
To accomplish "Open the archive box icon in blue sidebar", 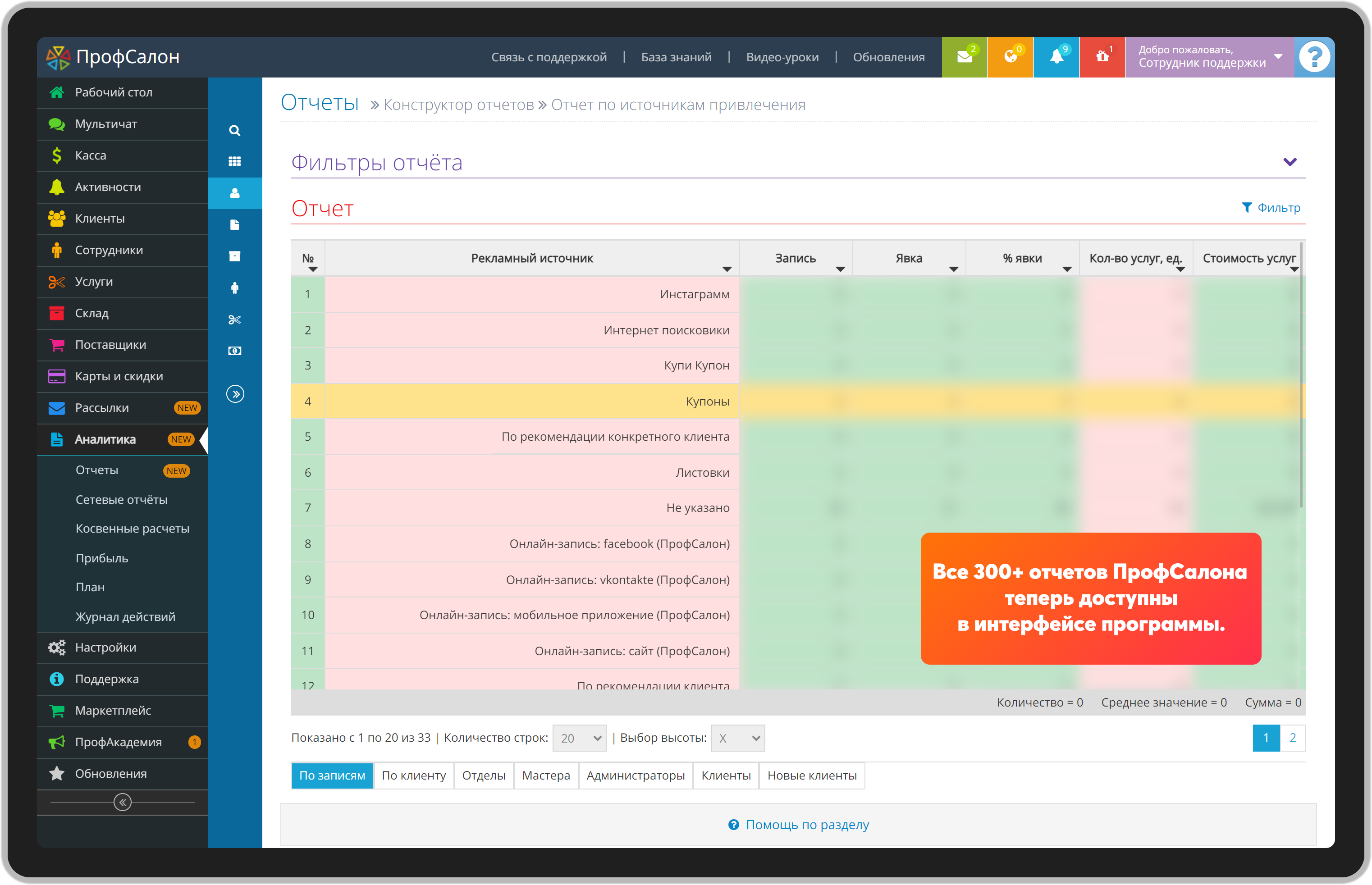I will click(234, 256).
